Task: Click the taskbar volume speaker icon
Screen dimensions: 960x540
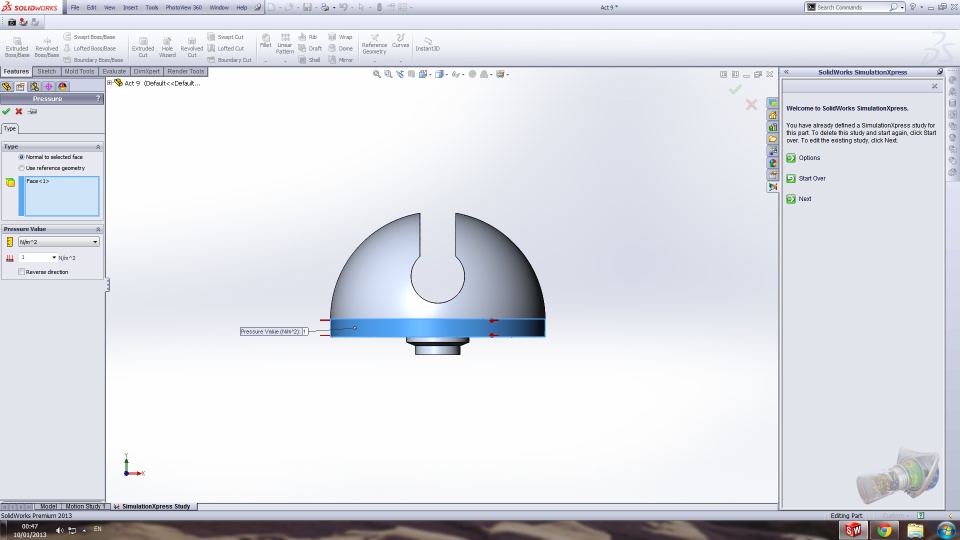Action: pos(59,530)
